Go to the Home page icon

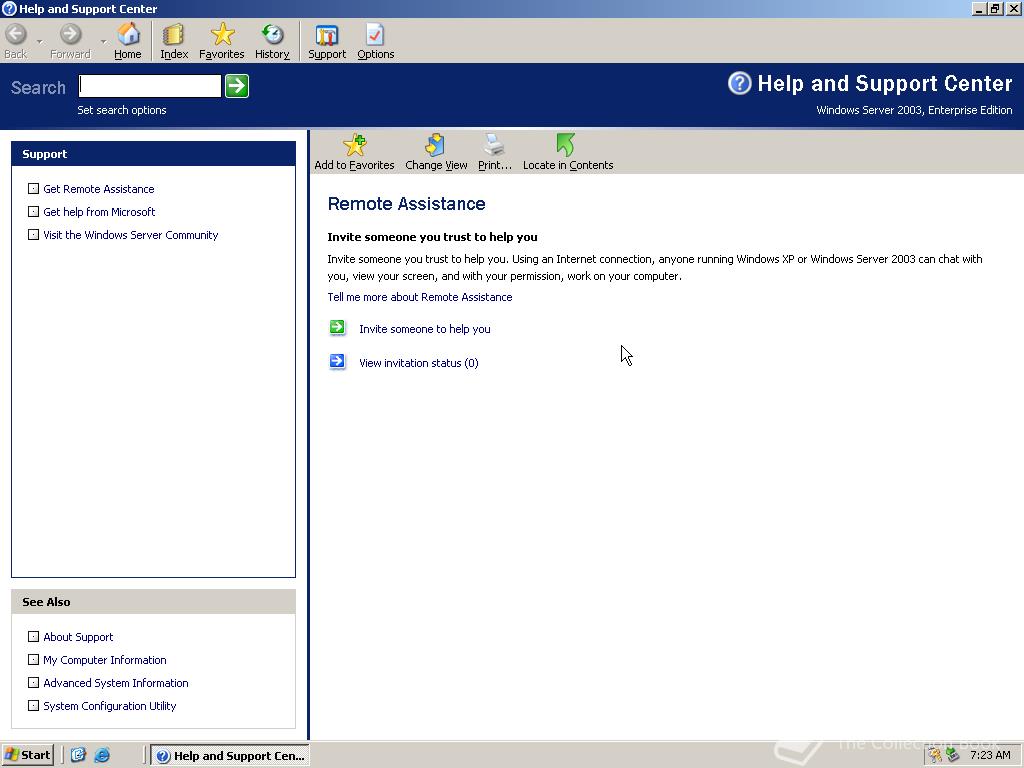point(127,40)
